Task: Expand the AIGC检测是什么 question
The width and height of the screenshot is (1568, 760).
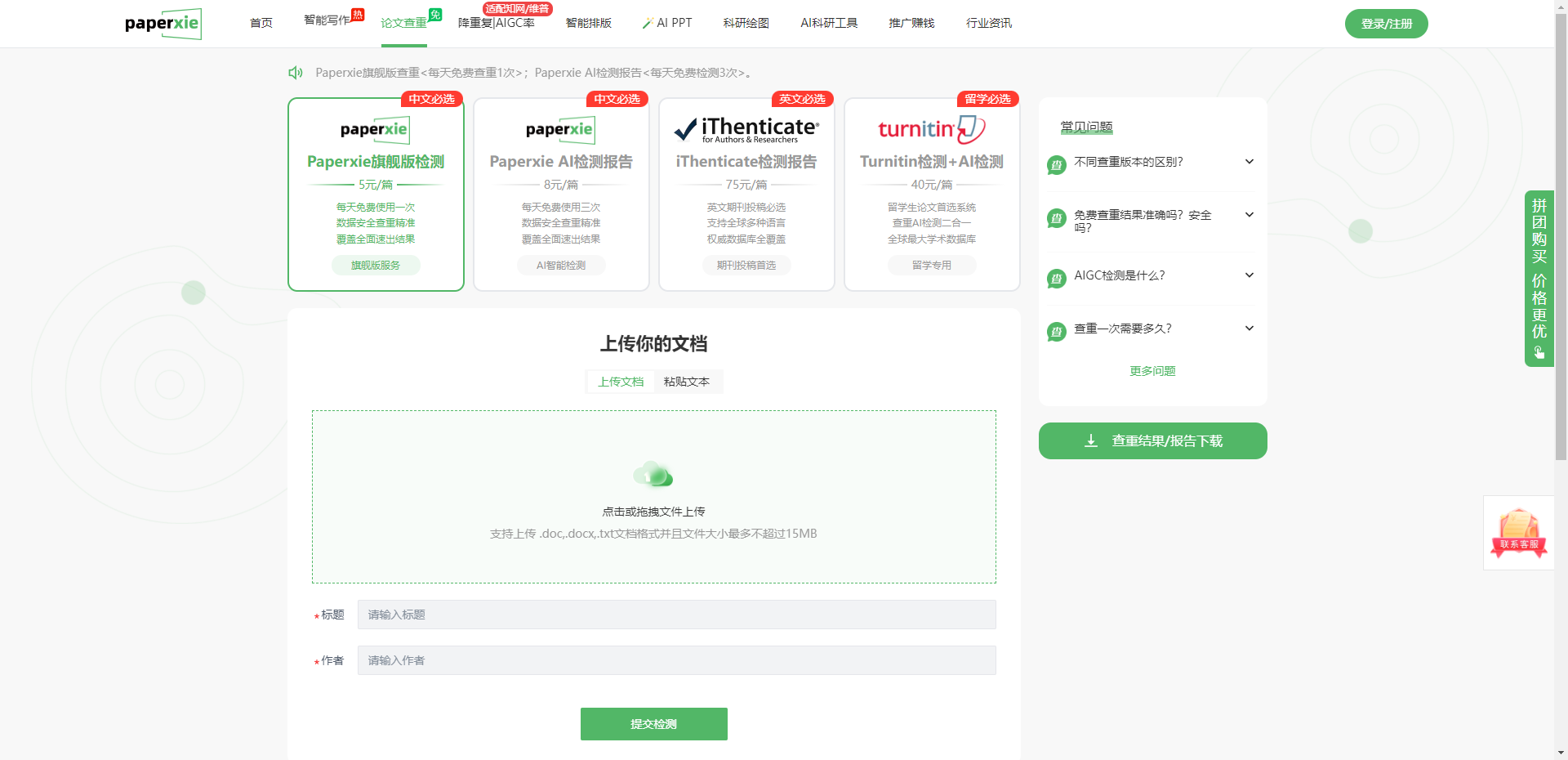Action: [1249, 275]
